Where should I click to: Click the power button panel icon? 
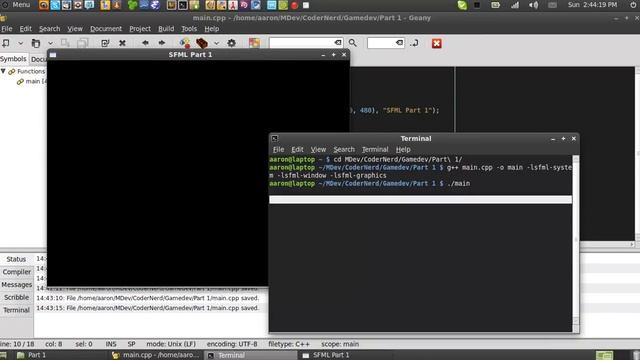pyautogui.click(x=633, y=5)
